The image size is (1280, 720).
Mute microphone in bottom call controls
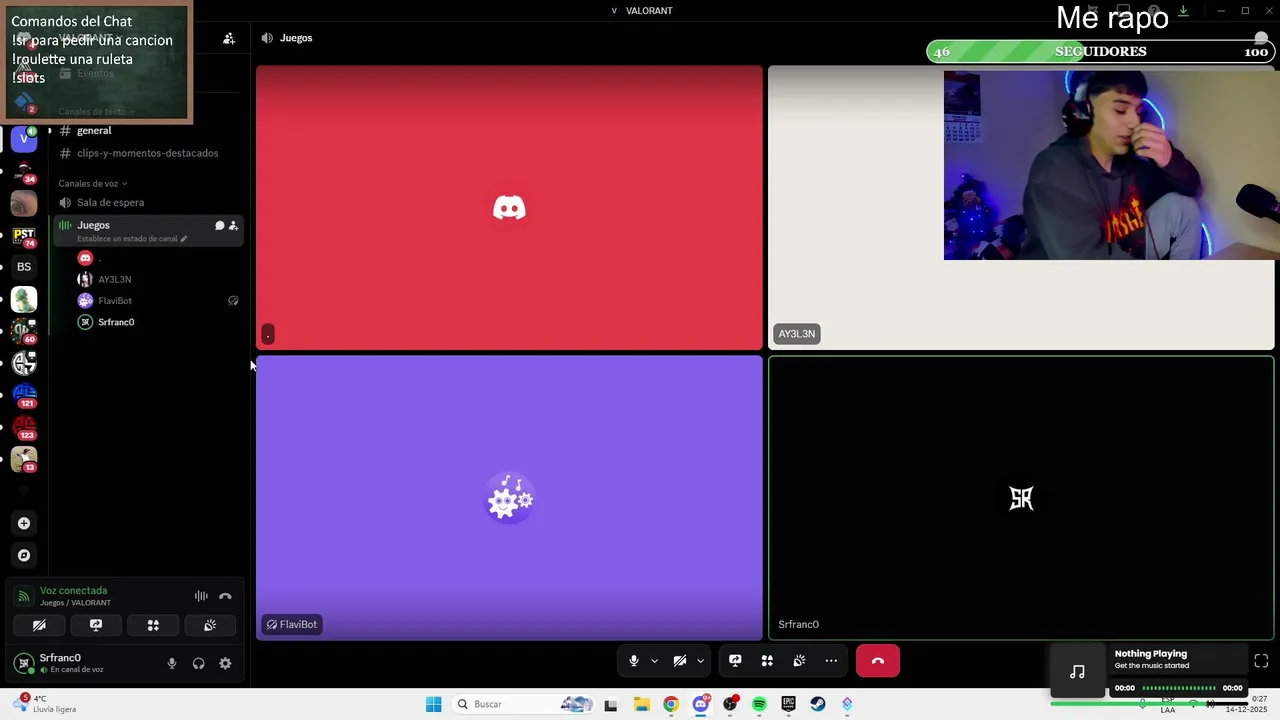633,661
